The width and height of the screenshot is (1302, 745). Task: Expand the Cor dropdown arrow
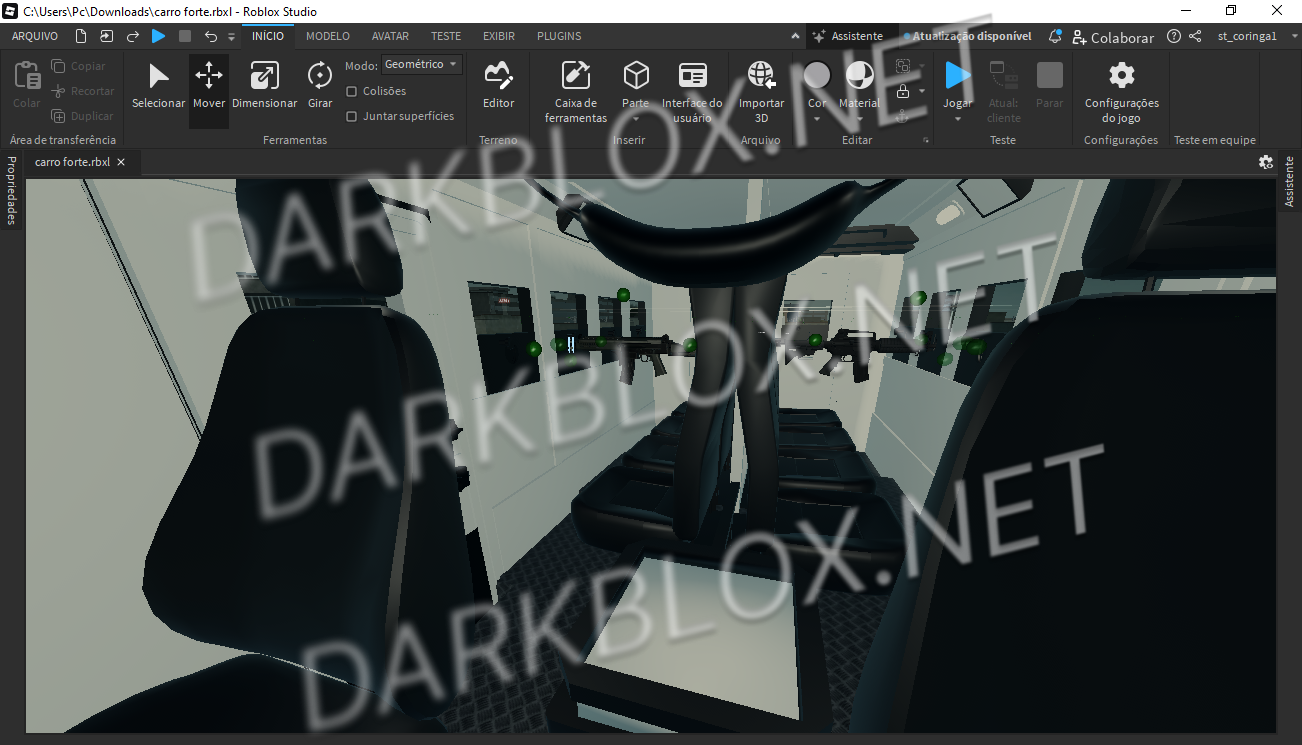[817, 119]
